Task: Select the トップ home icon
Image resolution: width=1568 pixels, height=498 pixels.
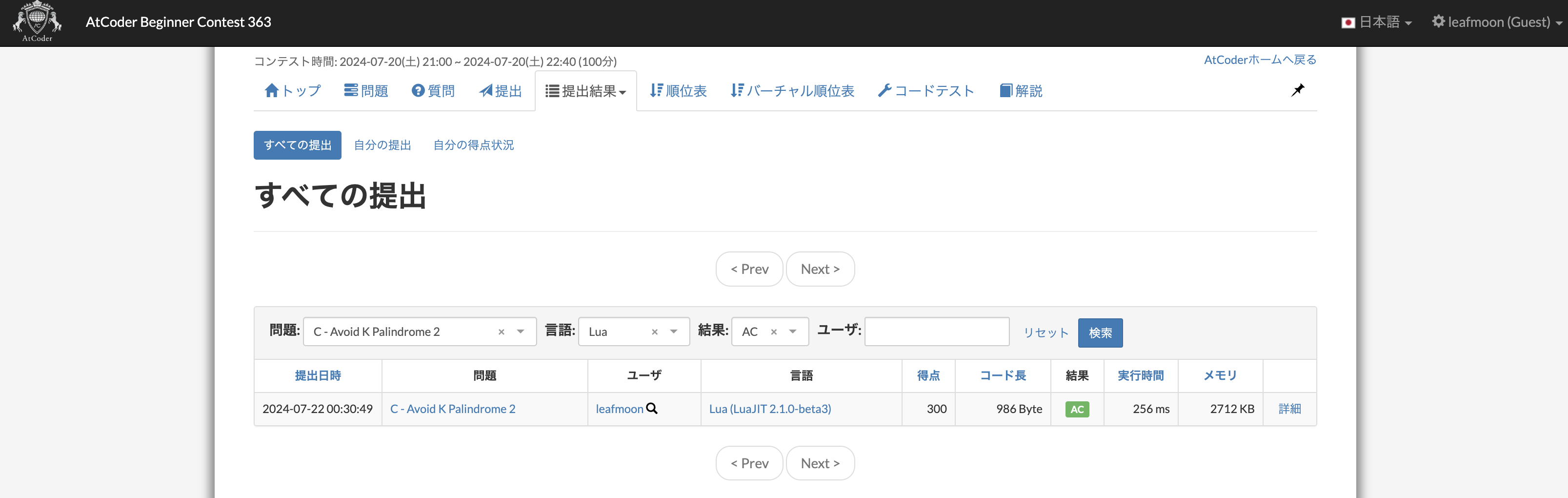Action: click(273, 90)
